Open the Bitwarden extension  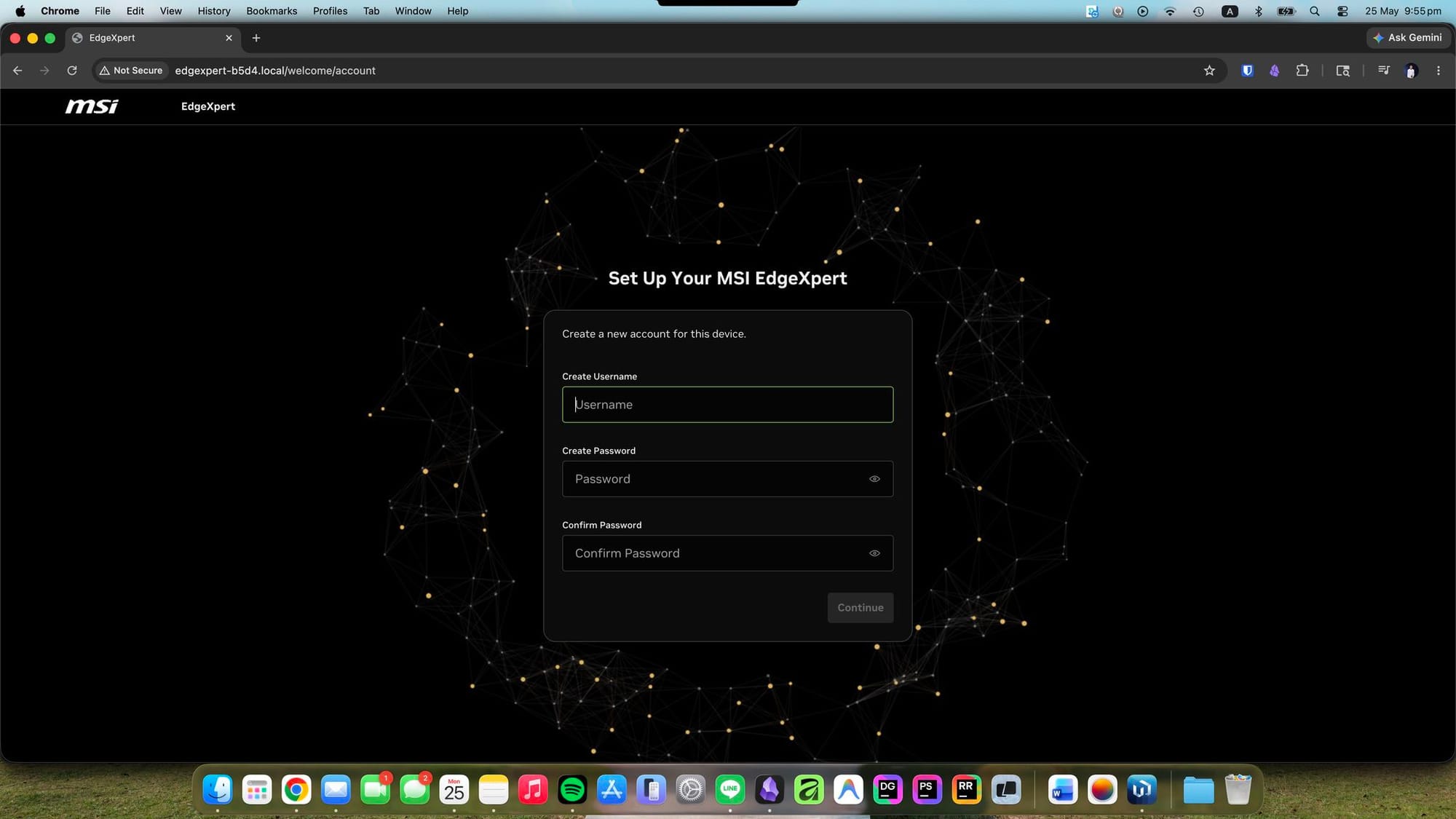pyautogui.click(x=1247, y=71)
